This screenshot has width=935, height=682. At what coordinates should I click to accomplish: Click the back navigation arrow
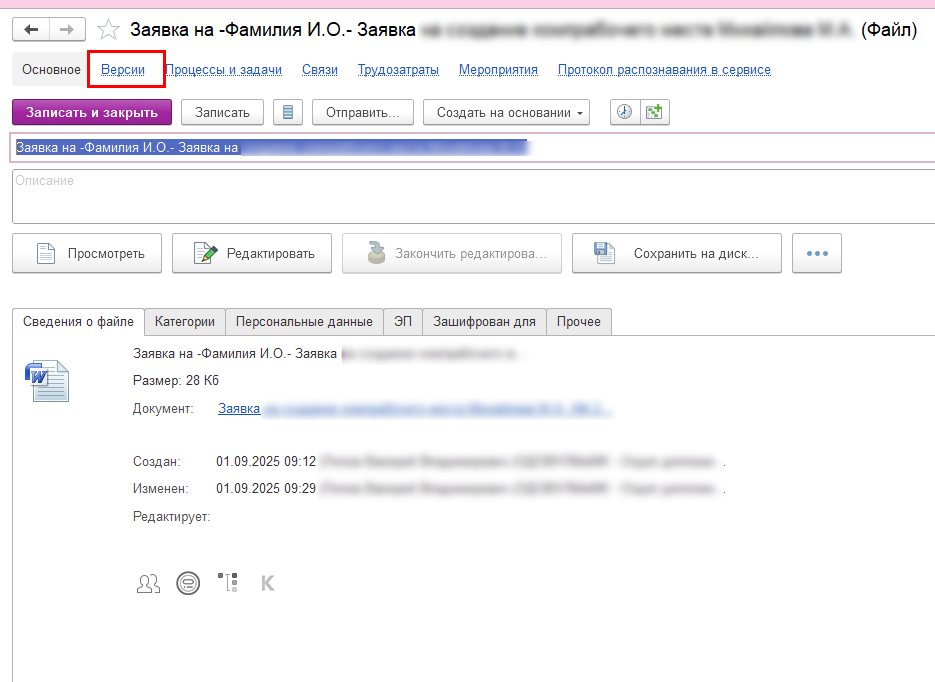tap(31, 31)
